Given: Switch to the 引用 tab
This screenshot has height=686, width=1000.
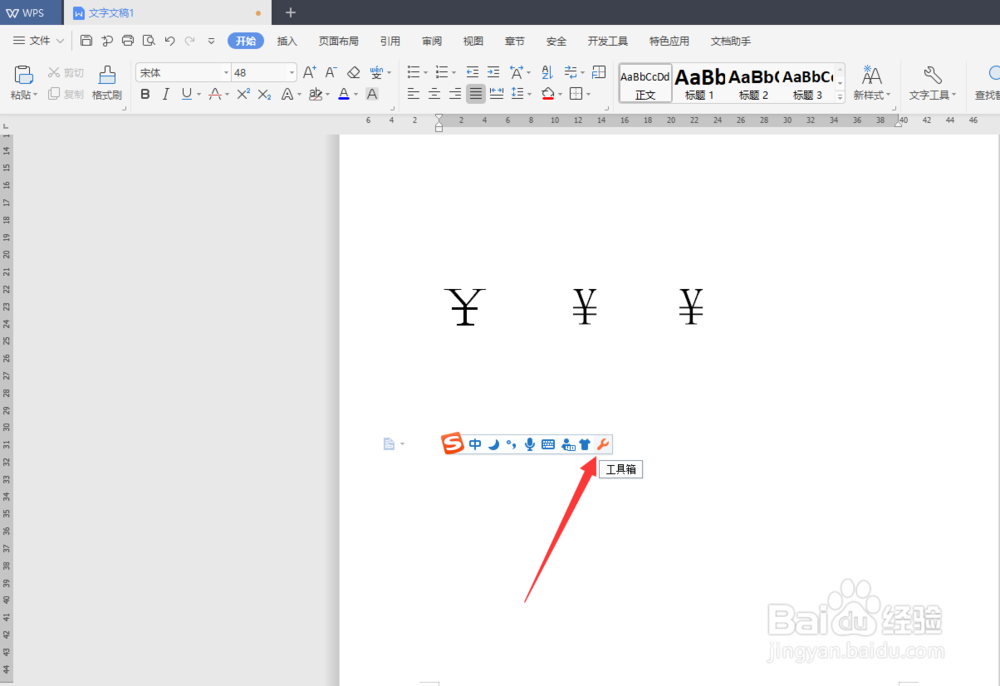Looking at the screenshot, I should pos(390,41).
